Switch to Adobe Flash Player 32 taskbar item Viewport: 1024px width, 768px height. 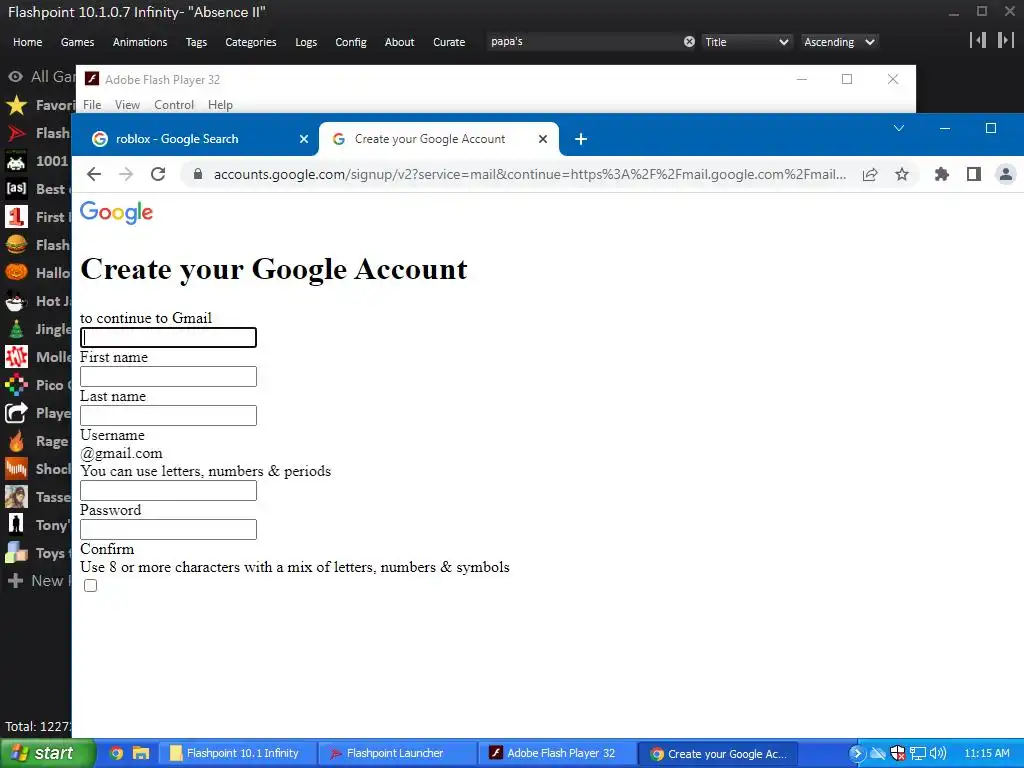tap(557, 753)
